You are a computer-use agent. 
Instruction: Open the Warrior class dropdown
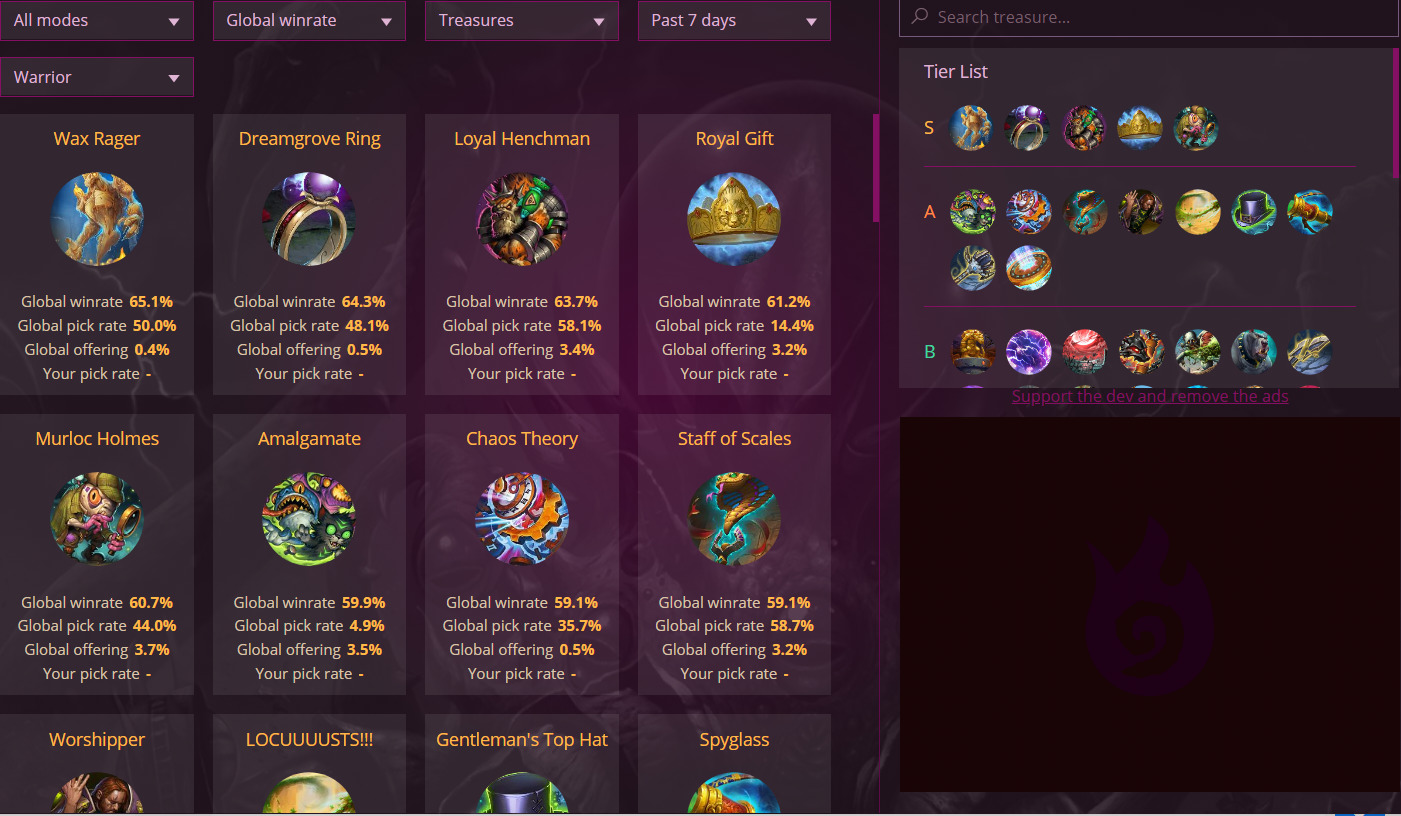pos(97,77)
